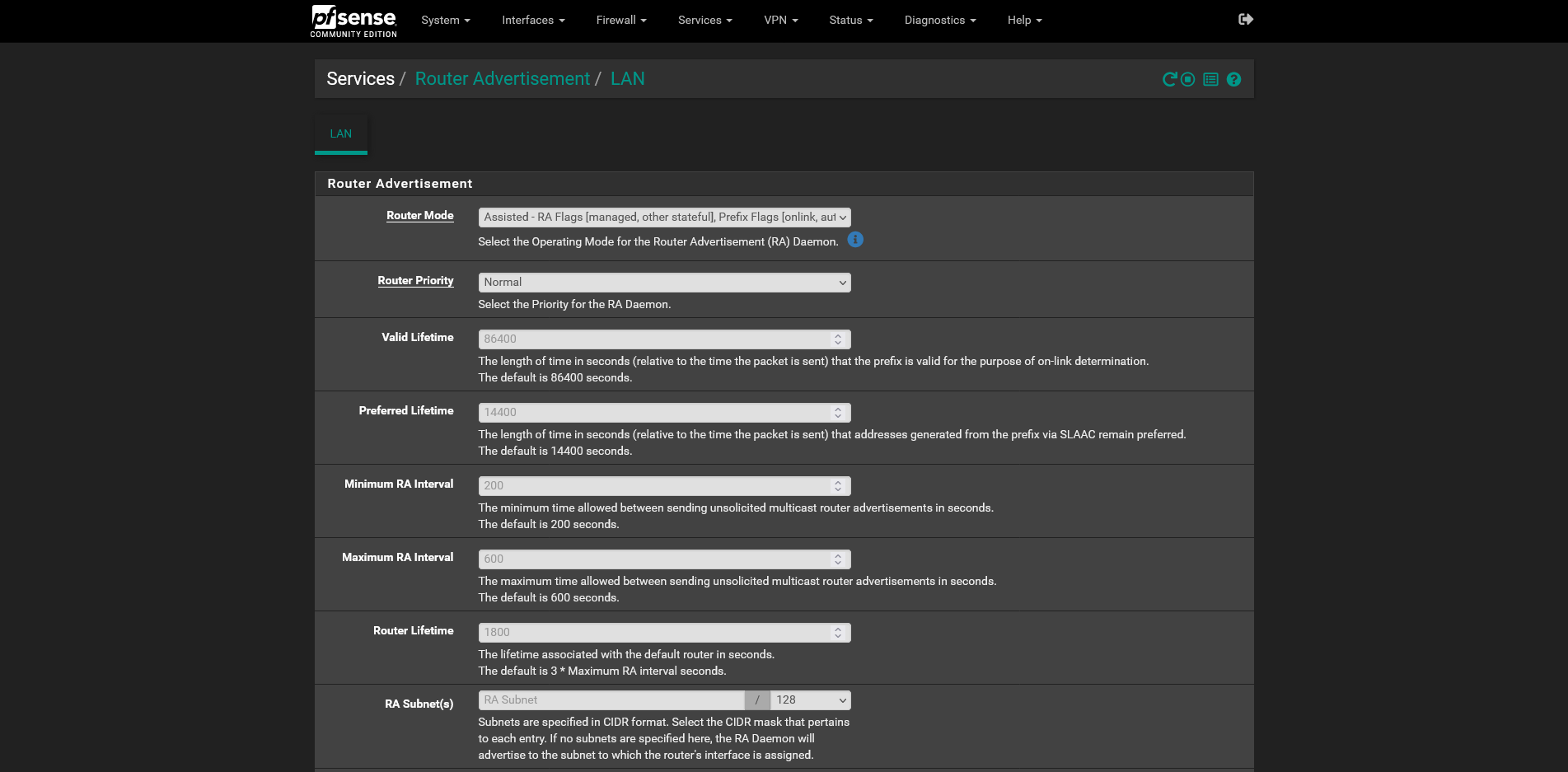
Task: Open the page help icon
Action: (1233, 80)
